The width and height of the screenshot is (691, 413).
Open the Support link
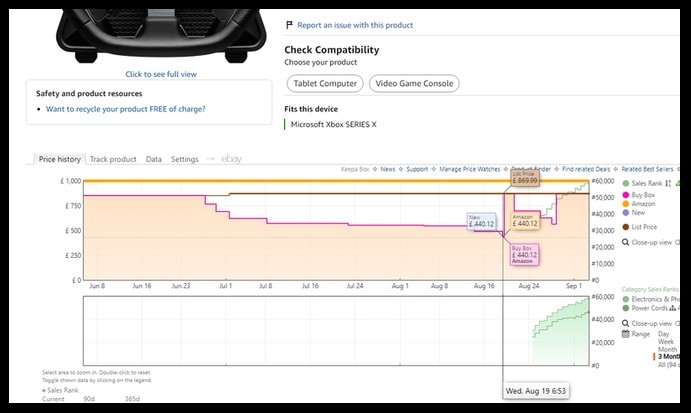417,169
